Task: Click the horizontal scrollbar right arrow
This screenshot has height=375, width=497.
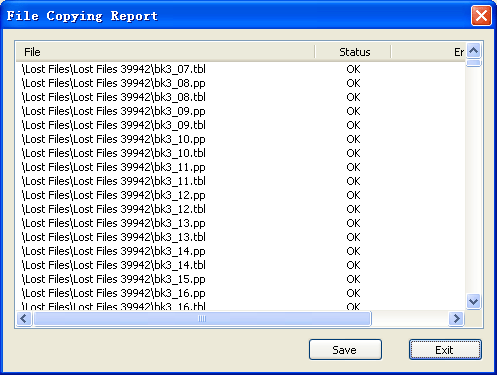Action: pos(456,319)
